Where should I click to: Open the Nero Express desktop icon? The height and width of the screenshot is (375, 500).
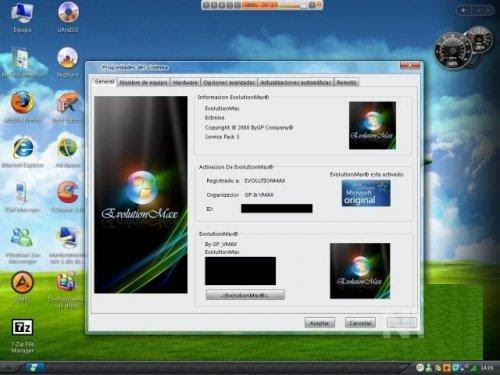coord(67,107)
